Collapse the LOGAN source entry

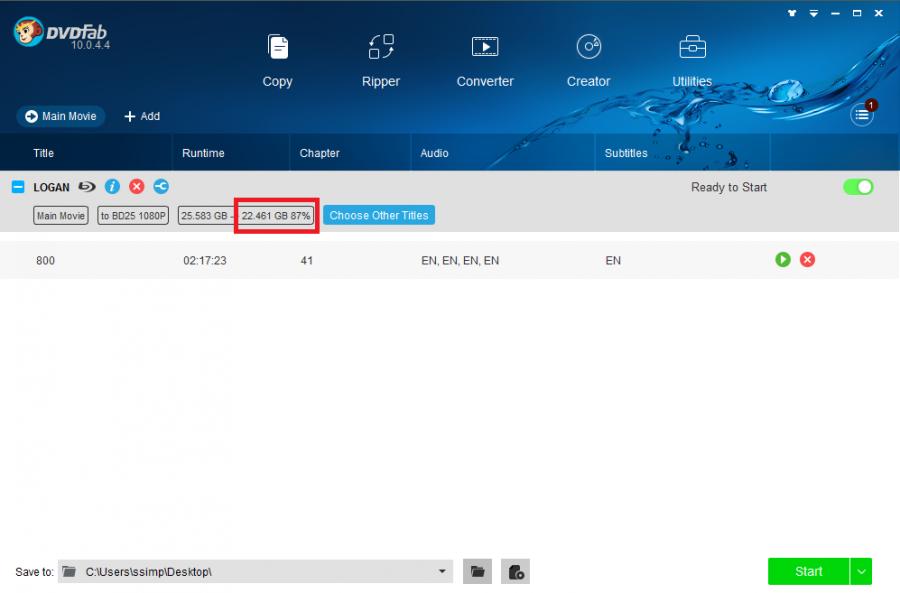point(18,187)
